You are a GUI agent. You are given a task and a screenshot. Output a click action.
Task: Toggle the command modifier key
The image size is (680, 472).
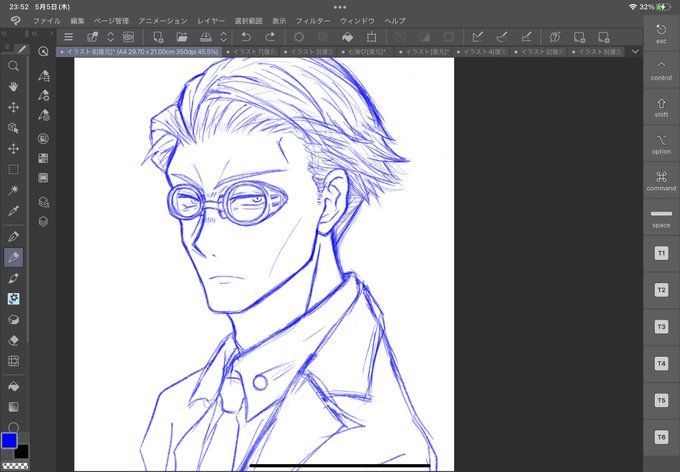(x=661, y=181)
